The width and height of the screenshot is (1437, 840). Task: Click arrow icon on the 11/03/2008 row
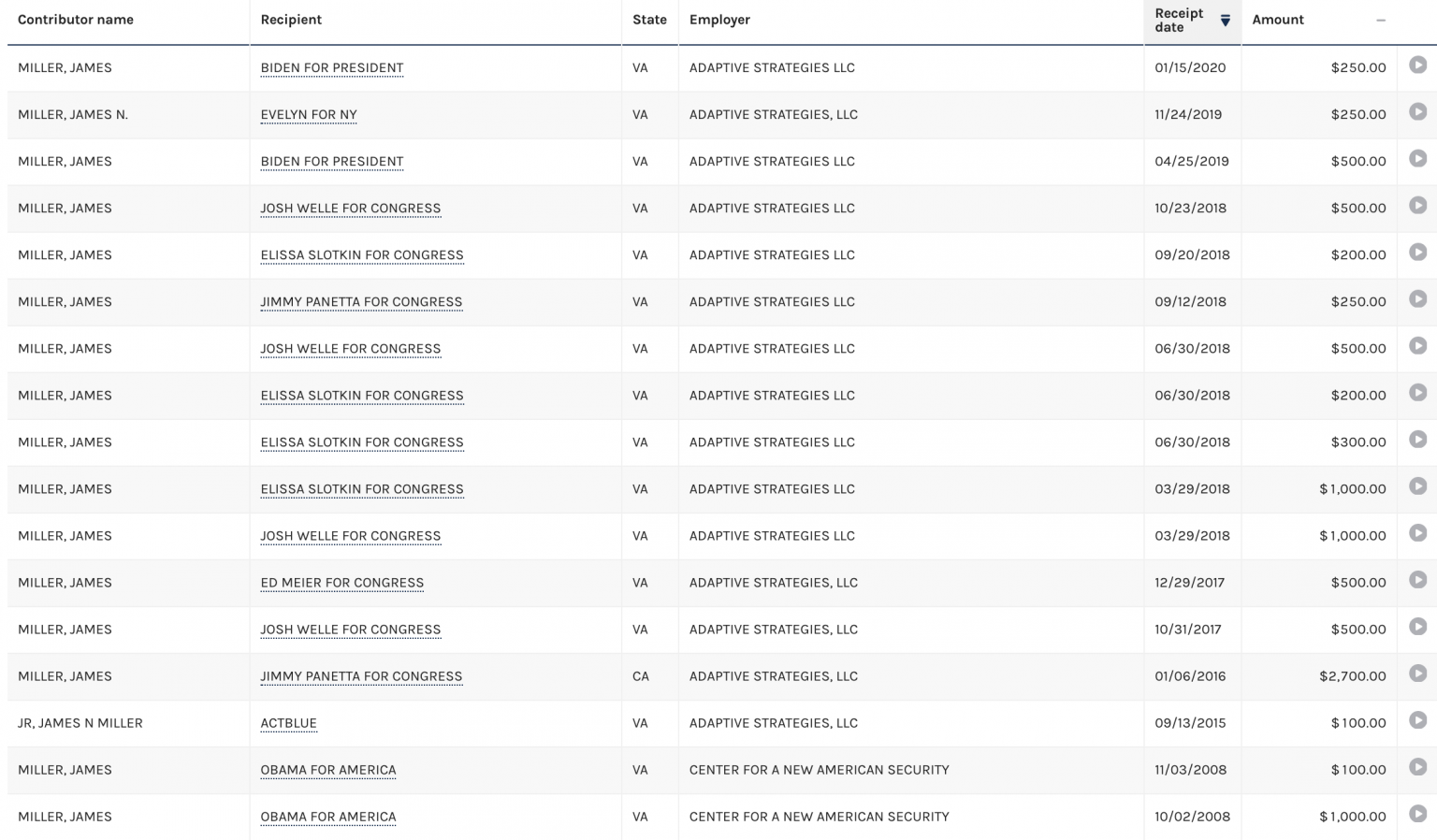(x=1417, y=767)
